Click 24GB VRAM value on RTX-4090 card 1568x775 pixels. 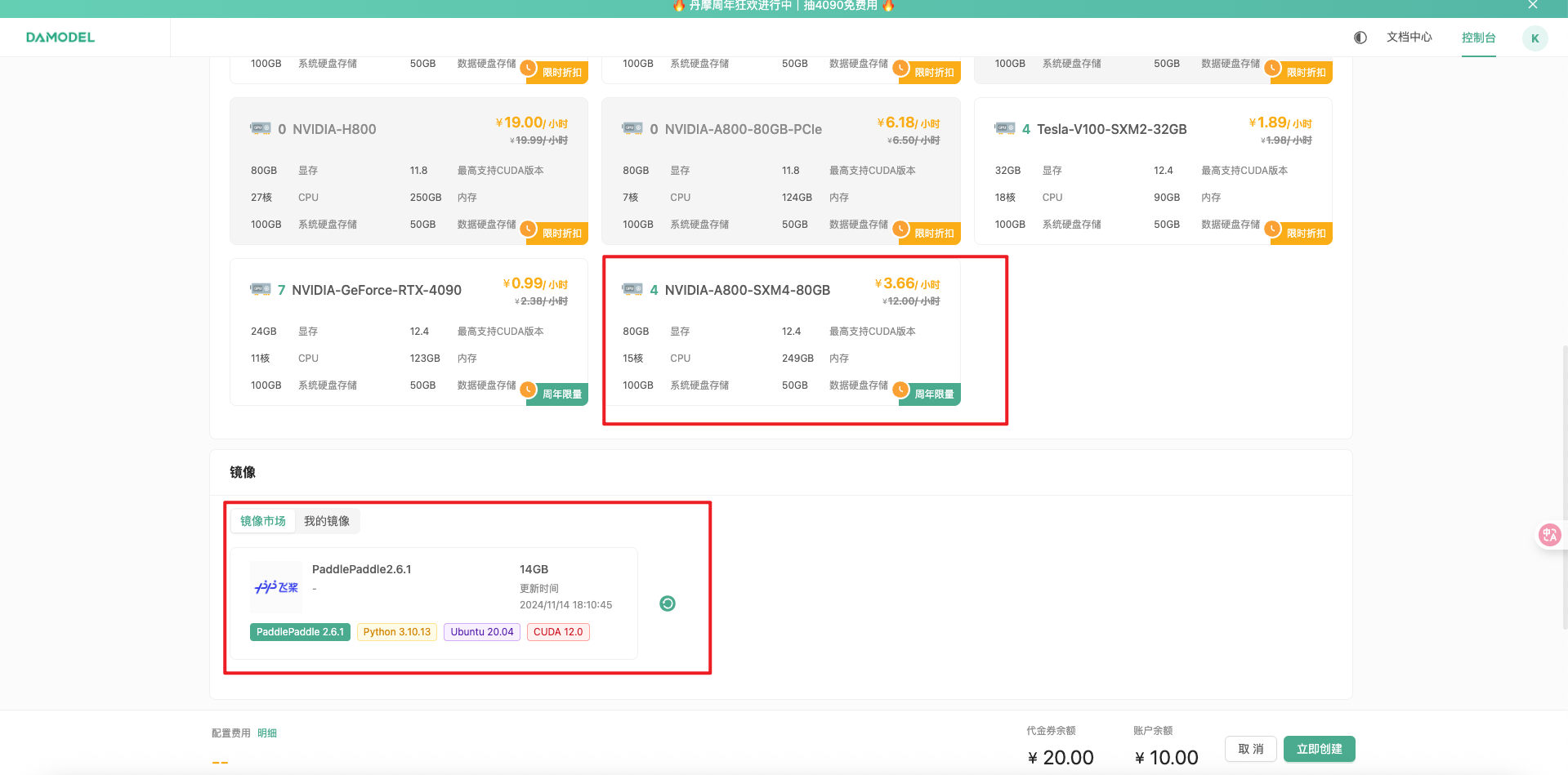click(x=264, y=332)
